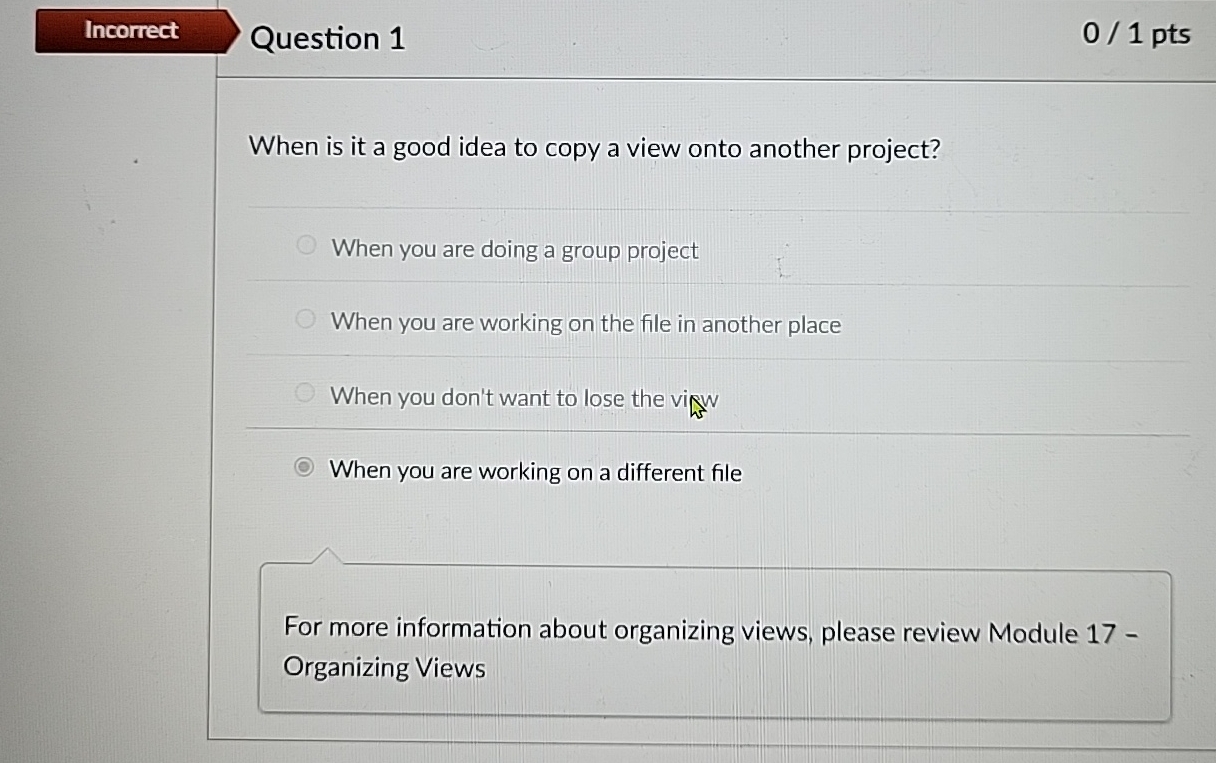Pick the "When you don't want to lose the view" answer
1216x763 pixels.
[524, 397]
